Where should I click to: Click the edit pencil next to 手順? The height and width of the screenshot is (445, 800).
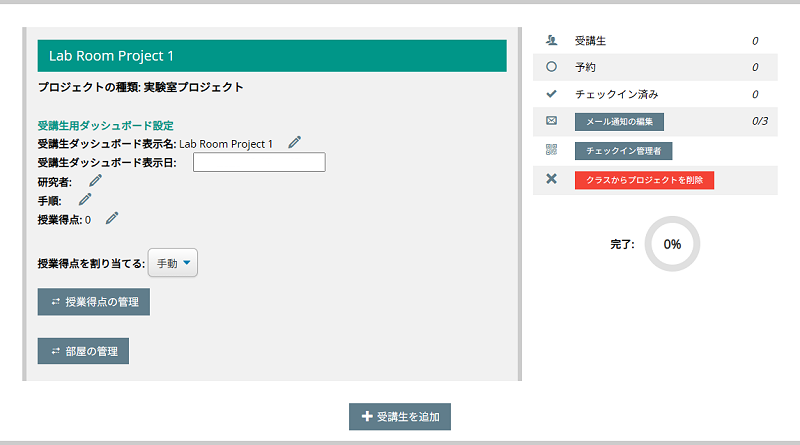[x=85, y=200]
